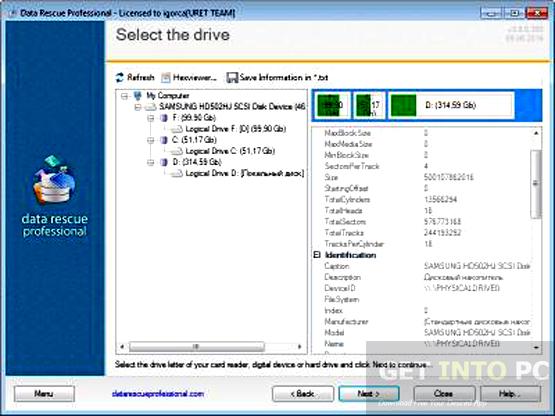Collapse the Identification property group
The height and width of the screenshot is (416, 555).
click(317, 255)
